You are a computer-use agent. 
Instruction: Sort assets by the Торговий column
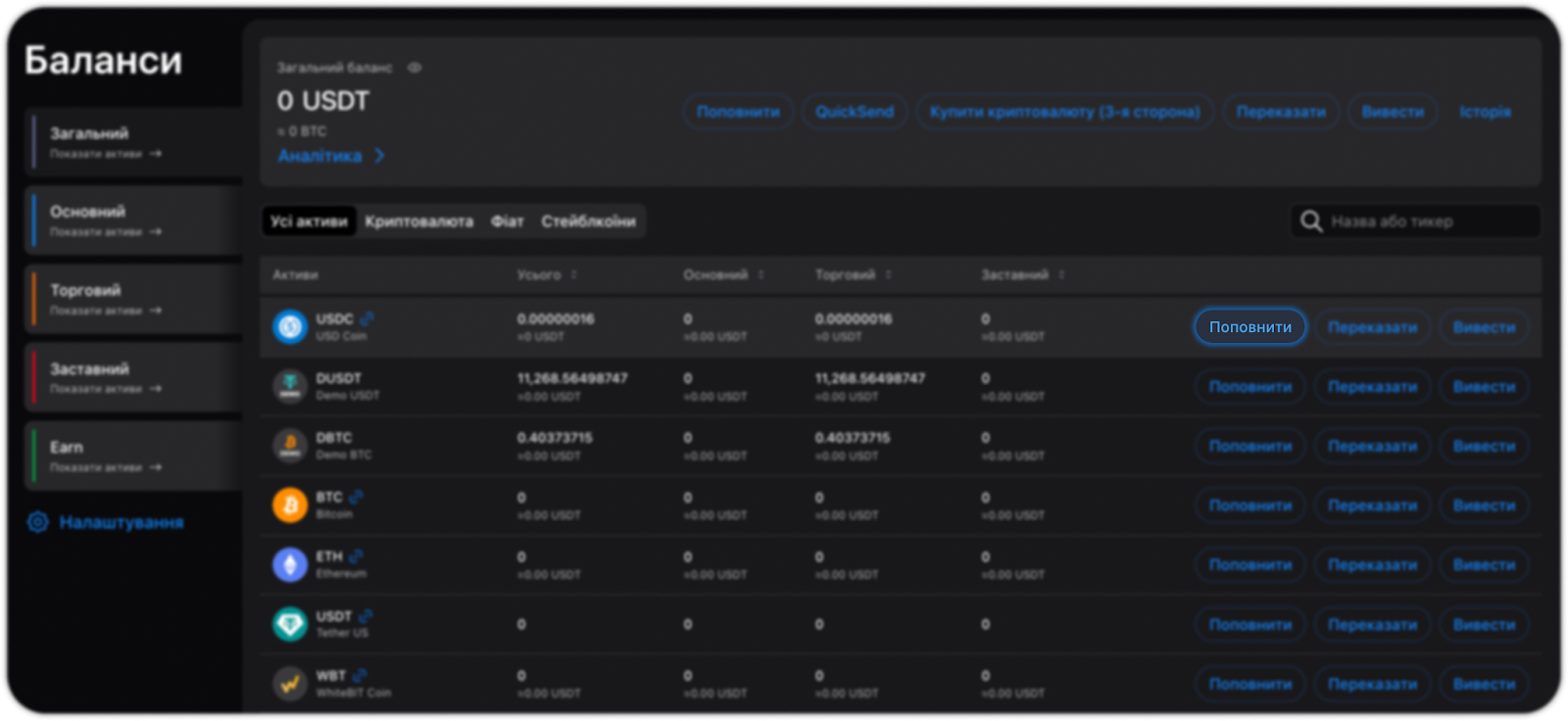click(x=888, y=275)
